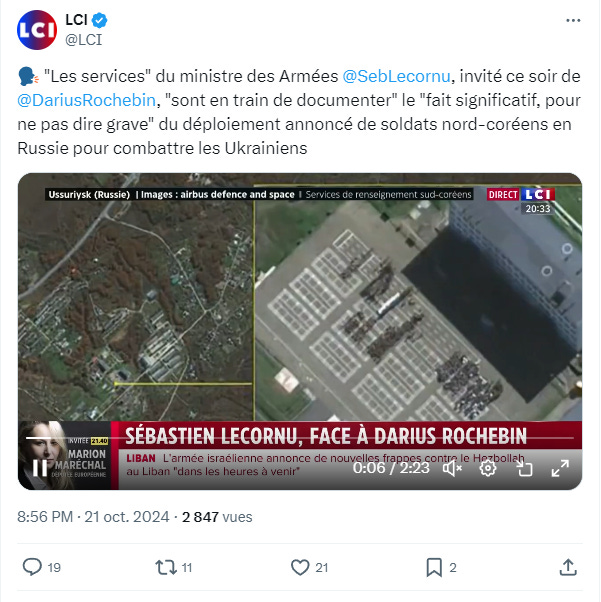Click the LCI profile avatar
This screenshot has height=602, width=601.
37,30
